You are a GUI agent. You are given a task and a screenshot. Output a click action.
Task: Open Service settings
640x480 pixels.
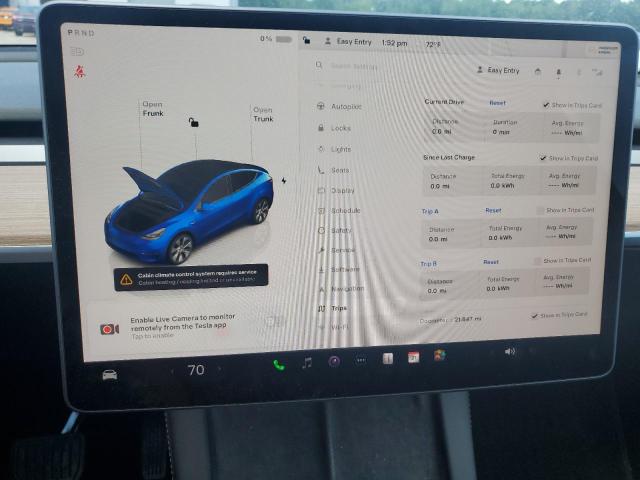point(336,250)
